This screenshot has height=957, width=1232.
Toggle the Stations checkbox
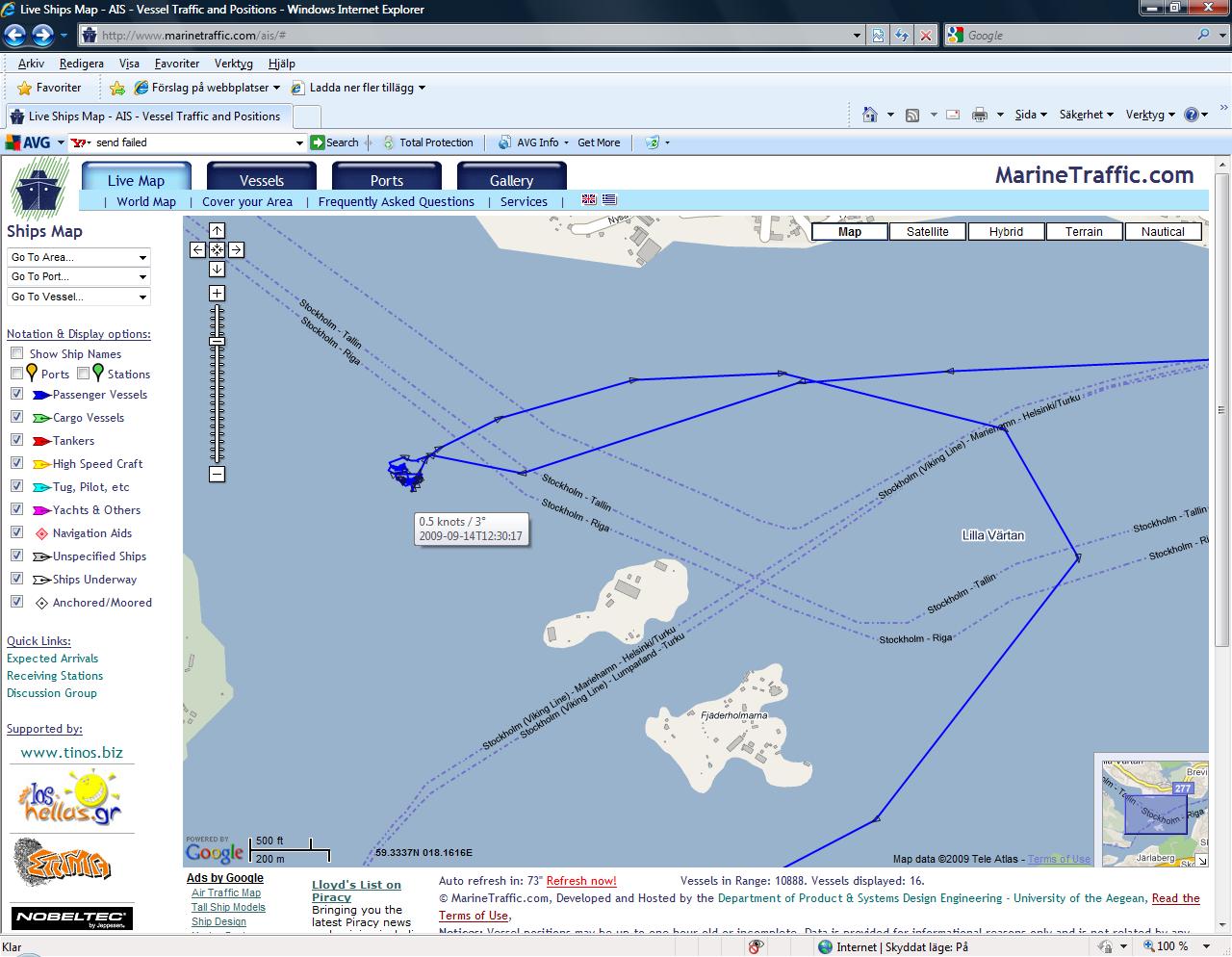83,374
